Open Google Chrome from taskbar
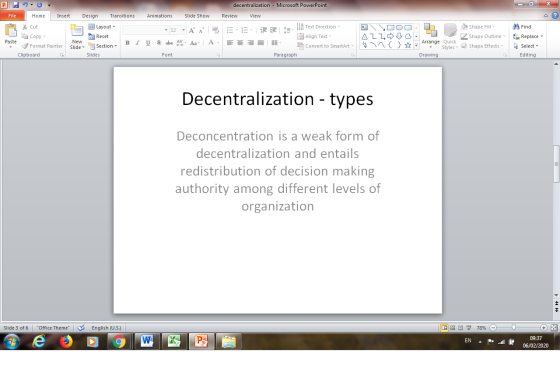This screenshot has width=560, height=386. click(x=119, y=342)
